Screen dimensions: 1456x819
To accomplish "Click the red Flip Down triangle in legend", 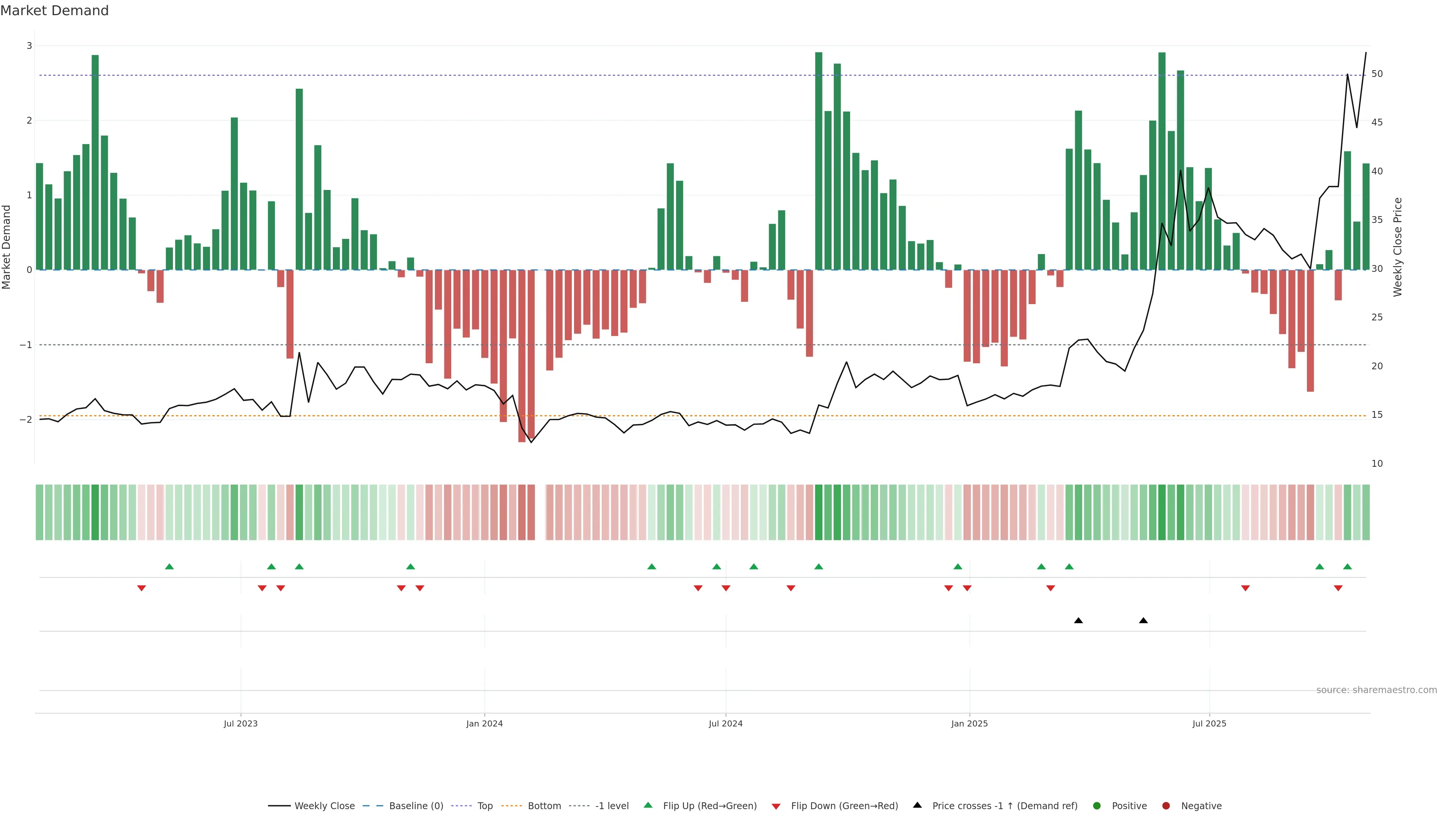I will click(776, 806).
